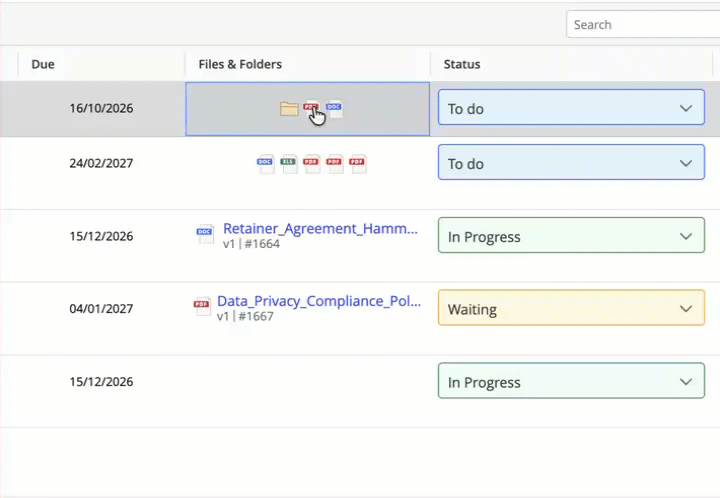Open the first PDF icon in the 24/02/2027 row
This screenshot has width=720, height=498.
click(x=311, y=164)
